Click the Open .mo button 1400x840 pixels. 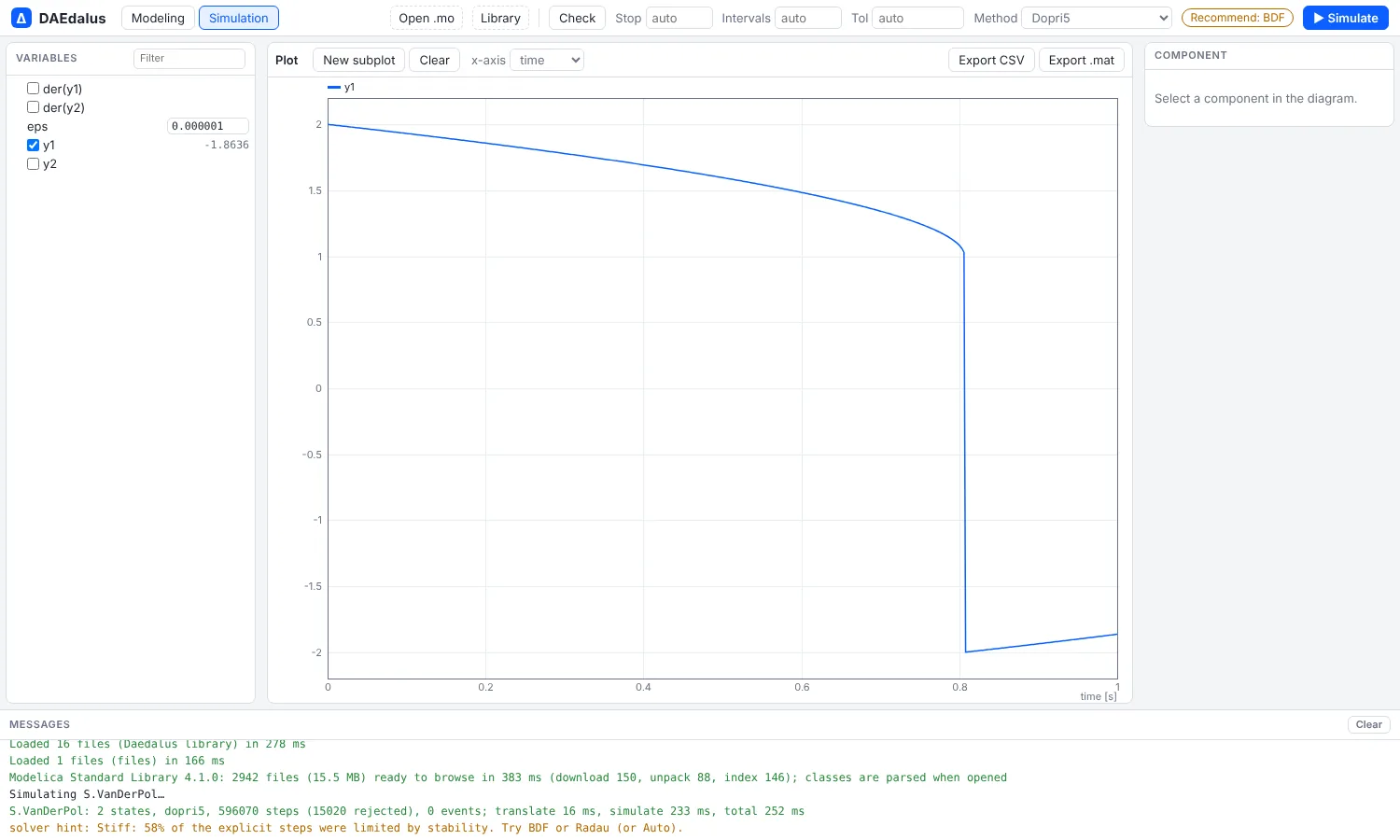(x=427, y=18)
